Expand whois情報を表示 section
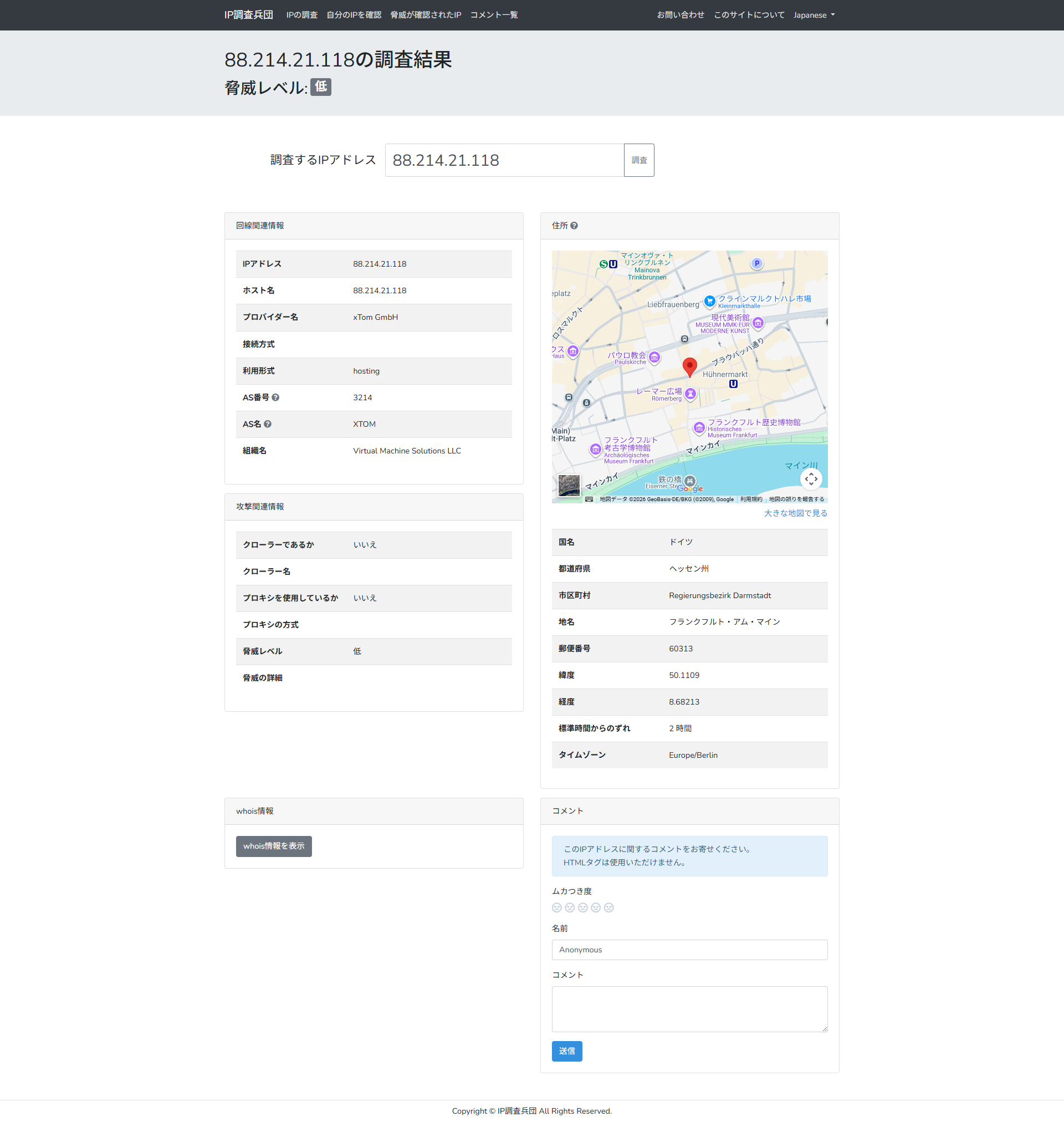 coord(274,846)
